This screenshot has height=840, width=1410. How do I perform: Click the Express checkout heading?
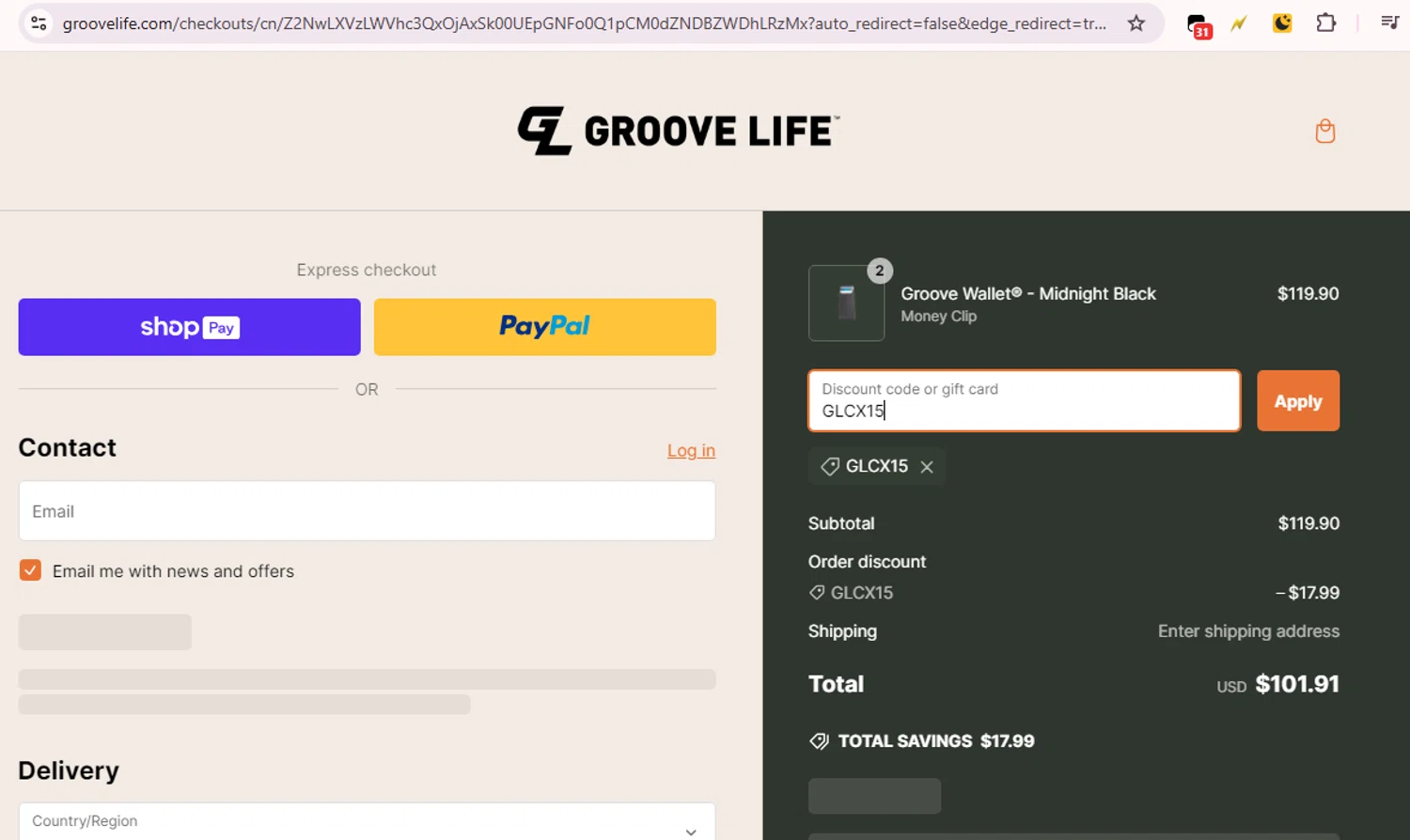[x=367, y=270]
